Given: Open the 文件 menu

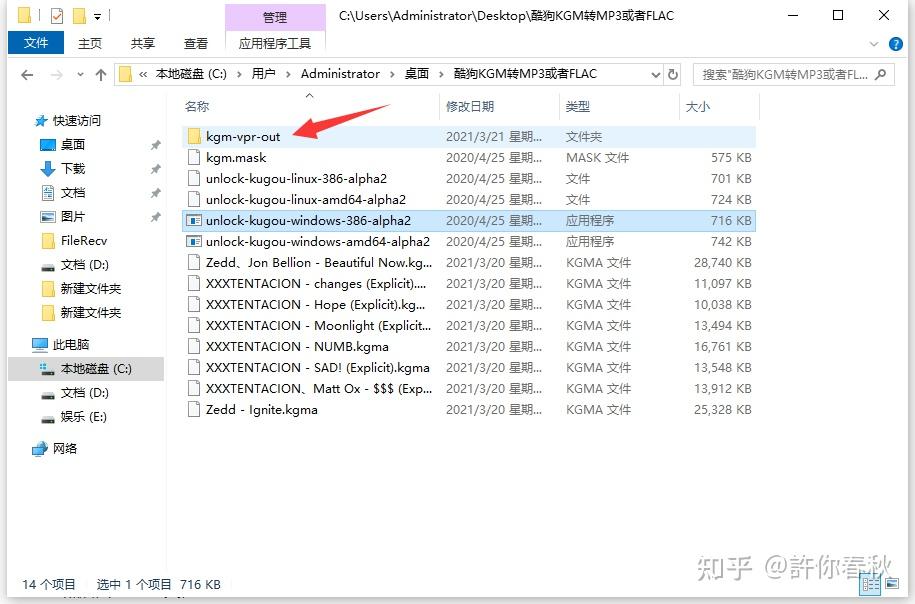Looking at the screenshot, I should 36,43.
